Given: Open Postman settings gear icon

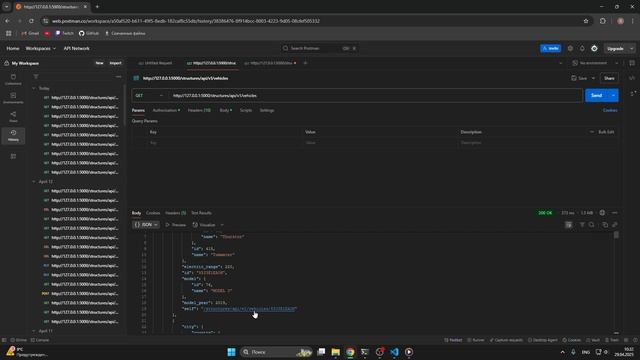Looking at the screenshot, I should coord(570,48).
